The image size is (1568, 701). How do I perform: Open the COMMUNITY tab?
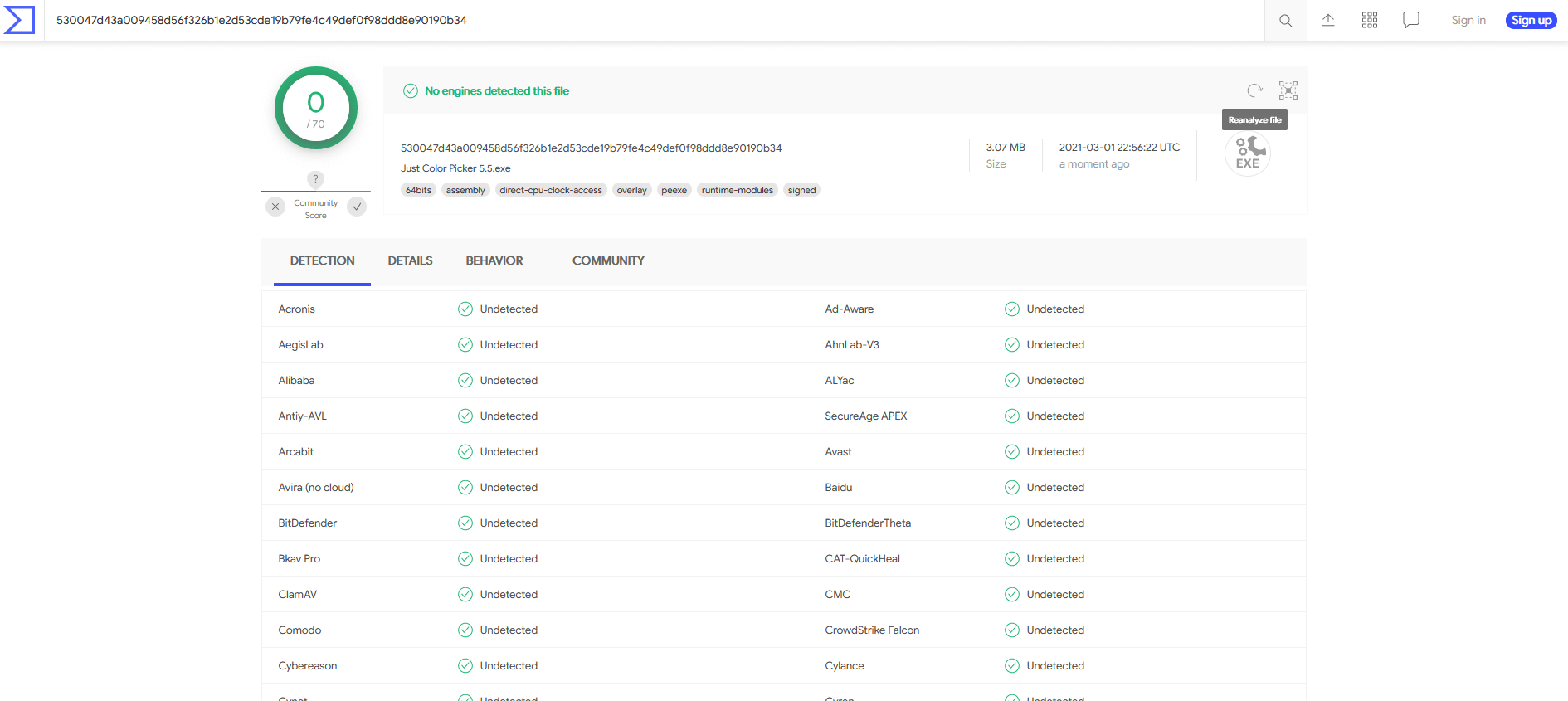608,260
